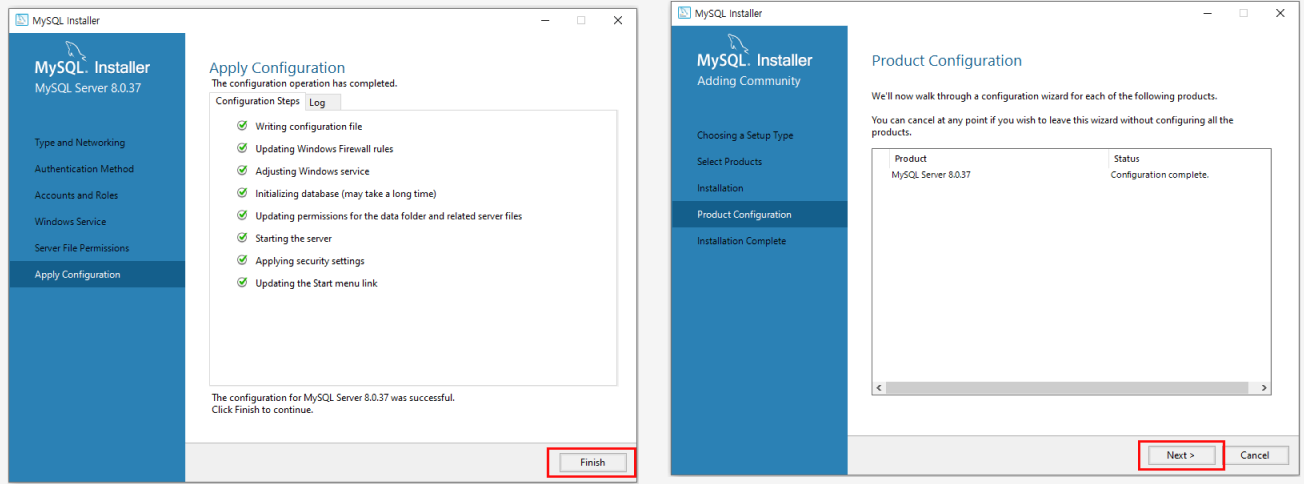Click Cancel in the Product Configuration window
This screenshot has width=1304, height=484.
(x=1254, y=455)
